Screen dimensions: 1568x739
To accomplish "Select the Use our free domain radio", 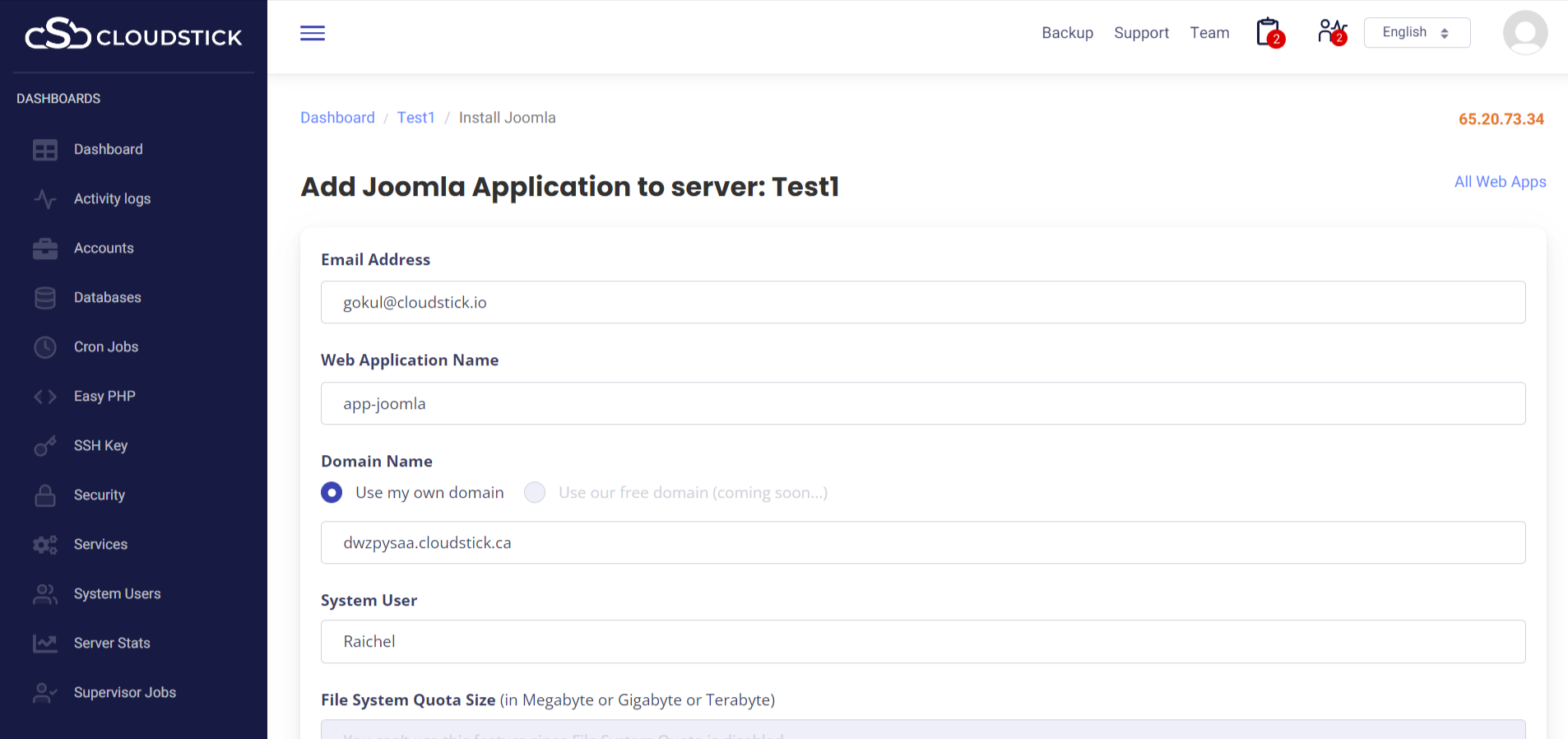I will coord(535,492).
